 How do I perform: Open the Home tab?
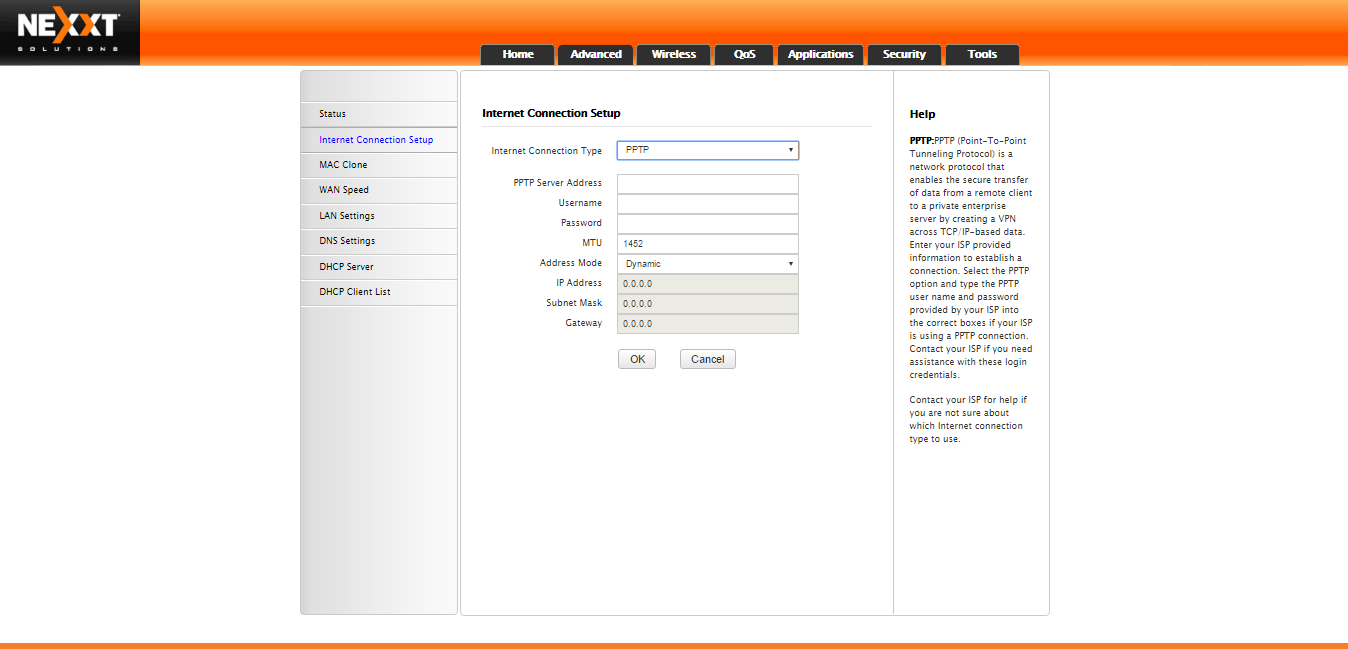coord(518,55)
